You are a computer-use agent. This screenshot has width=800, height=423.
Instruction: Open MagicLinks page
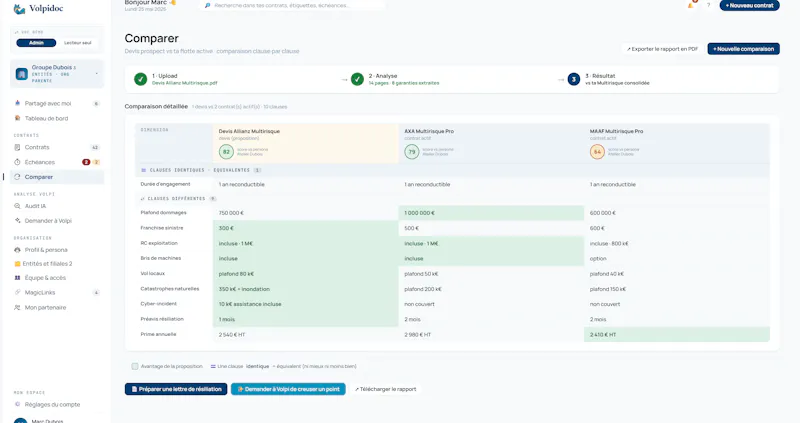[57, 292]
